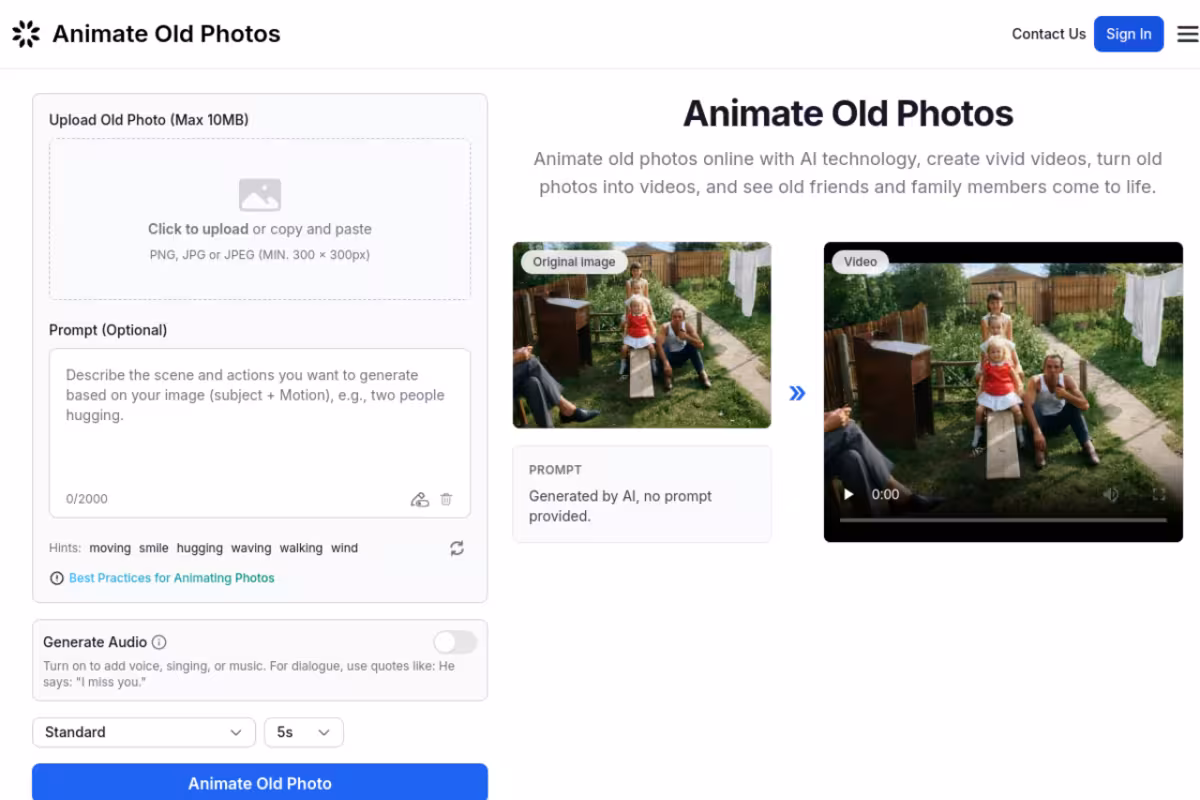Click the 0:00 video timestamp
1200x800 pixels.
(885, 494)
